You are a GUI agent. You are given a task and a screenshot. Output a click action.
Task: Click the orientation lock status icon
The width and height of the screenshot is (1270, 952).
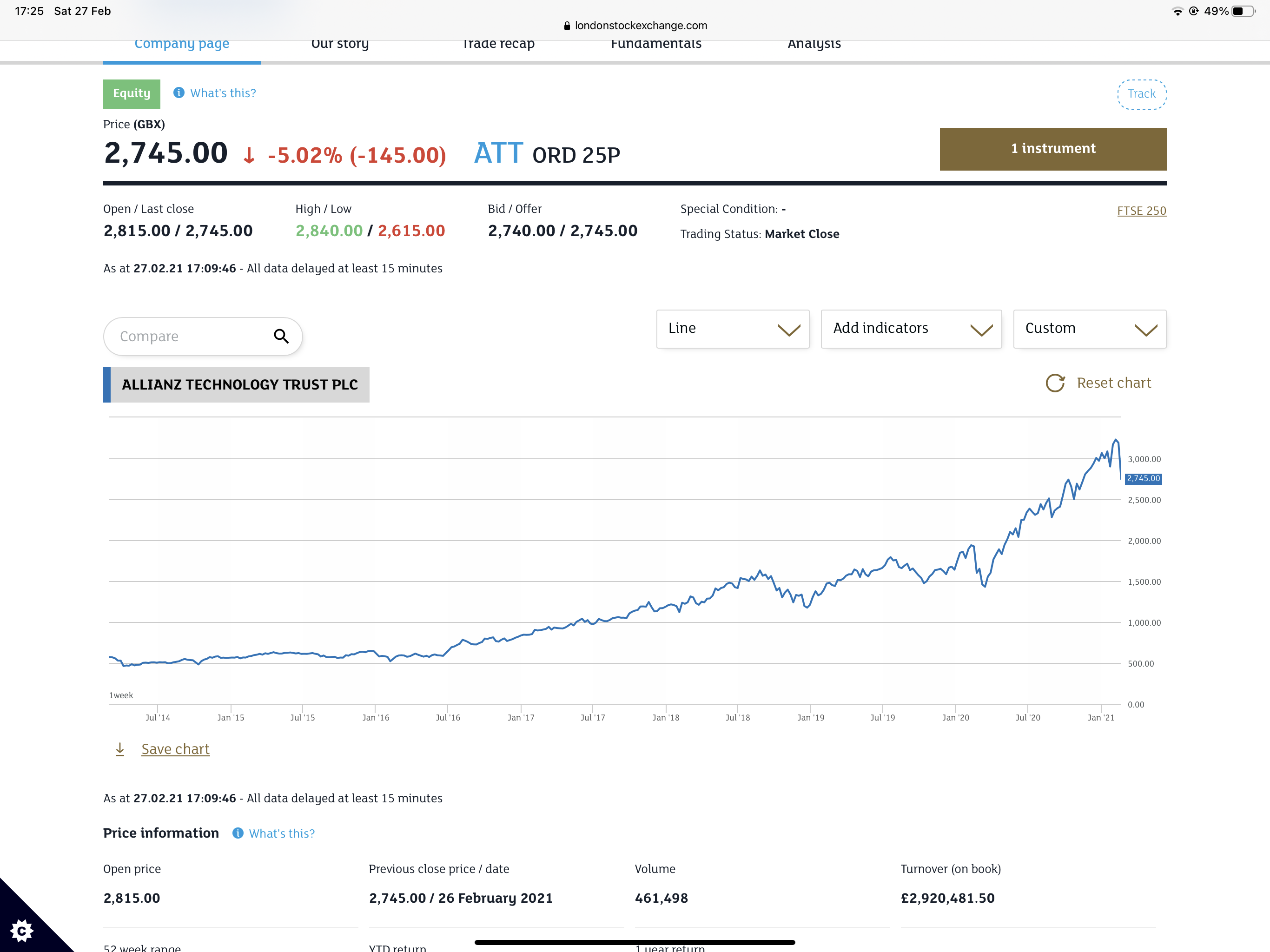click(1194, 11)
